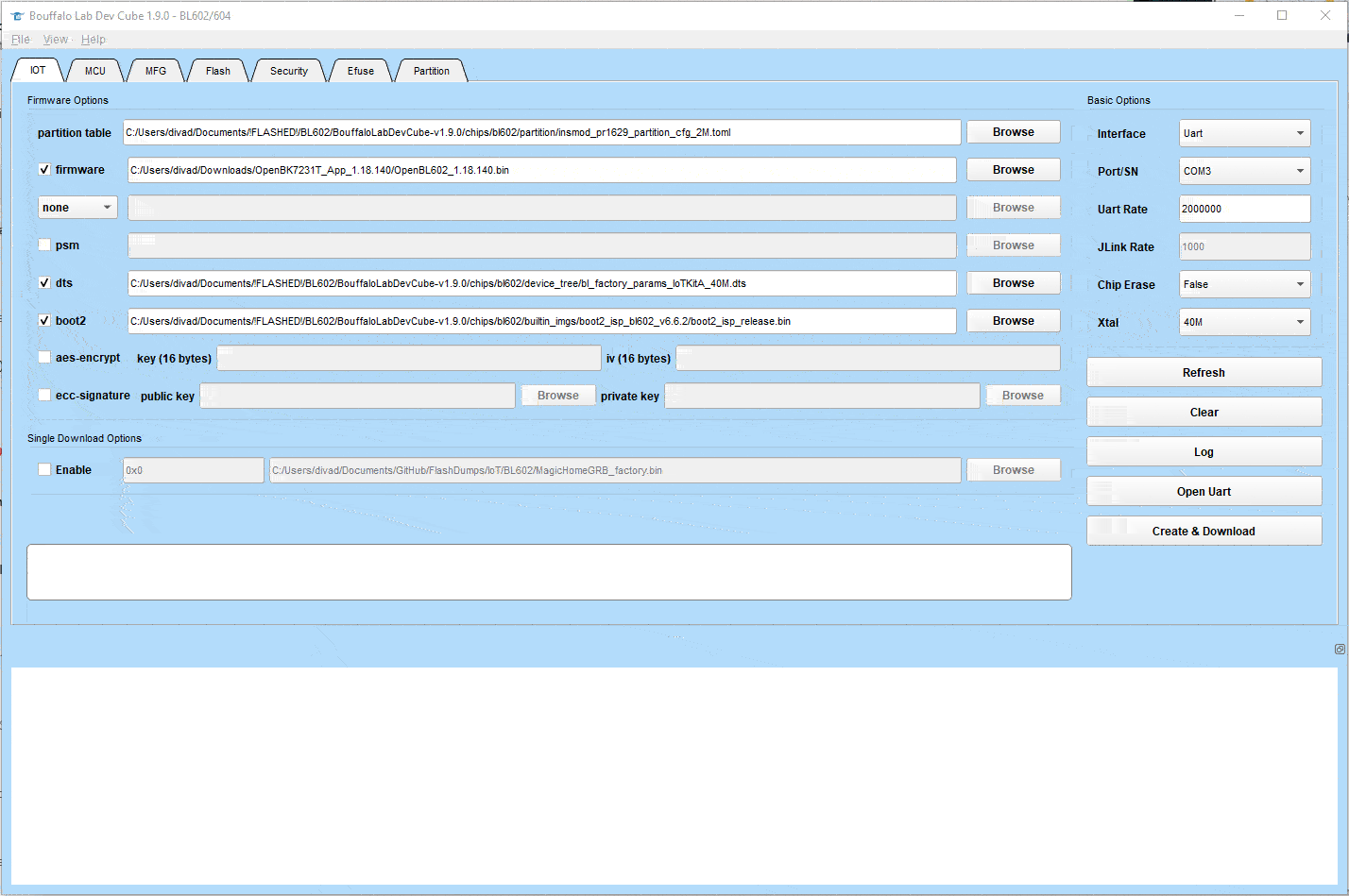Click the boot2 path input field
Viewport: 1349px width, 896px height.
pos(542,321)
